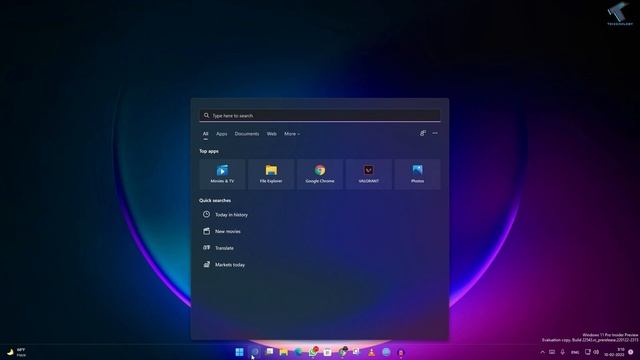
Task: Open the three-dots options menu in search
Action: (435, 133)
